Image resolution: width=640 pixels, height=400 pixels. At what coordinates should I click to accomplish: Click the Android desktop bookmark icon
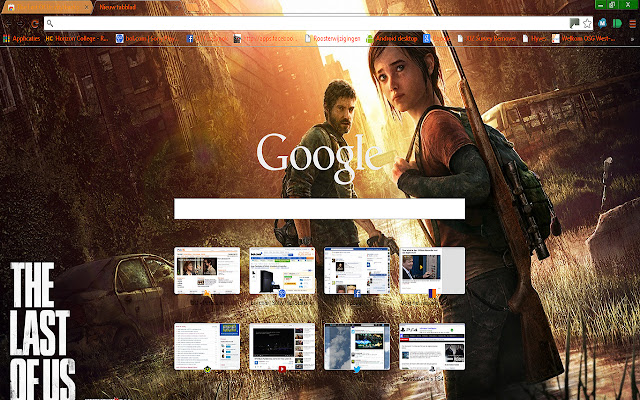(x=369, y=39)
